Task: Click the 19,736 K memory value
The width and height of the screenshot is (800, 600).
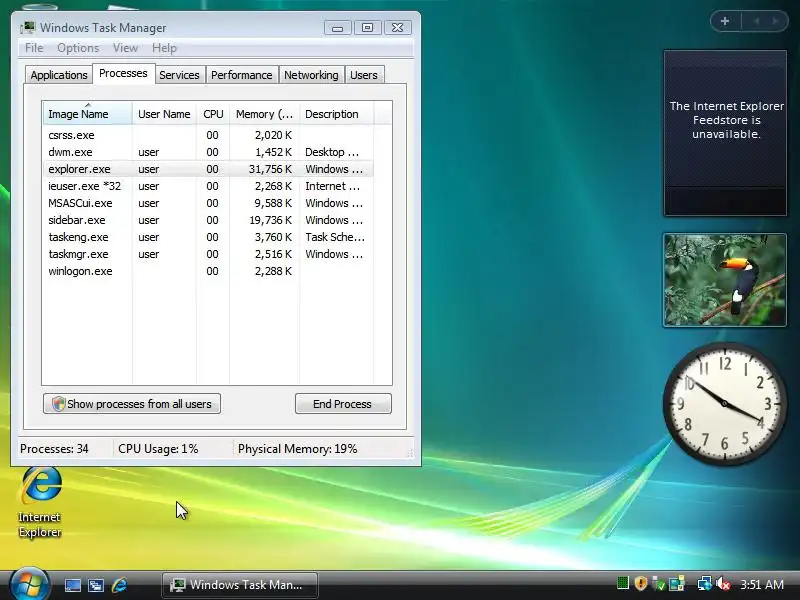Action: [x=270, y=220]
